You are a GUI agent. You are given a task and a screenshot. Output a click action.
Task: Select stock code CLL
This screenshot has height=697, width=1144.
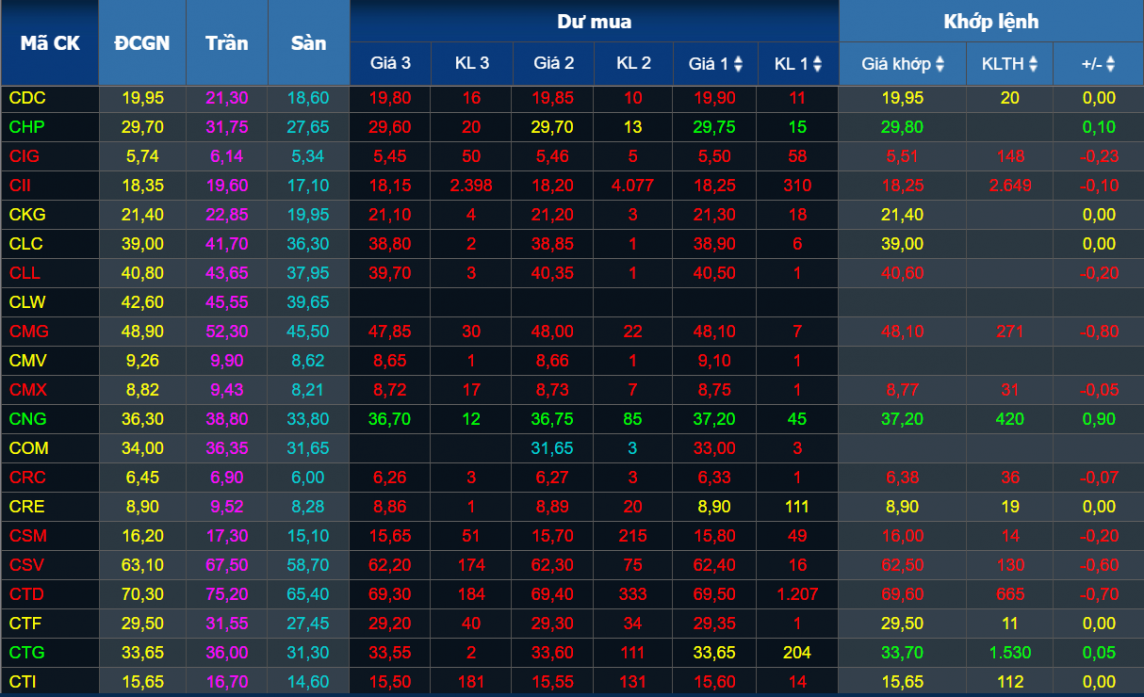25,273
